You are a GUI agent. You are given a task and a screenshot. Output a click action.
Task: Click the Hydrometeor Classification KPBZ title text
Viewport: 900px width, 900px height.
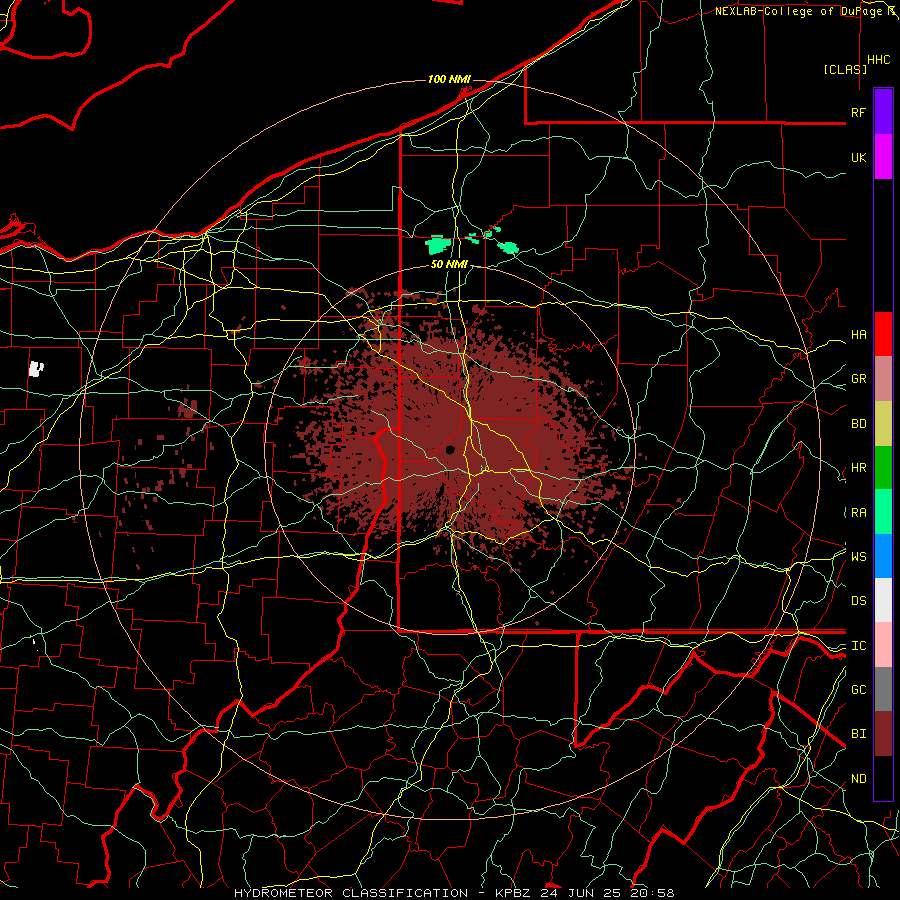pyautogui.click(x=454, y=893)
